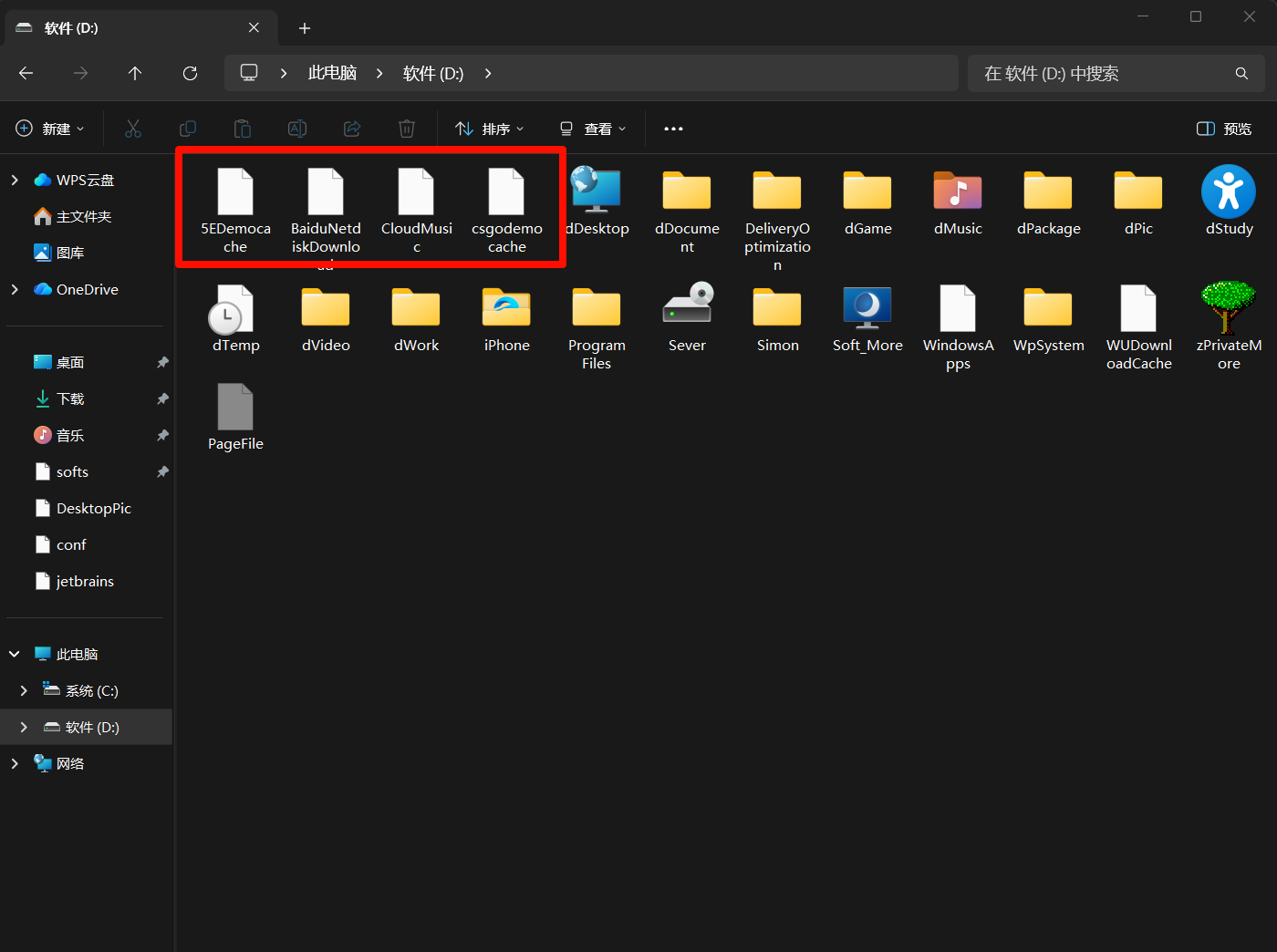
Task: Close the 软件 (D:) tab
Action: point(254,28)
